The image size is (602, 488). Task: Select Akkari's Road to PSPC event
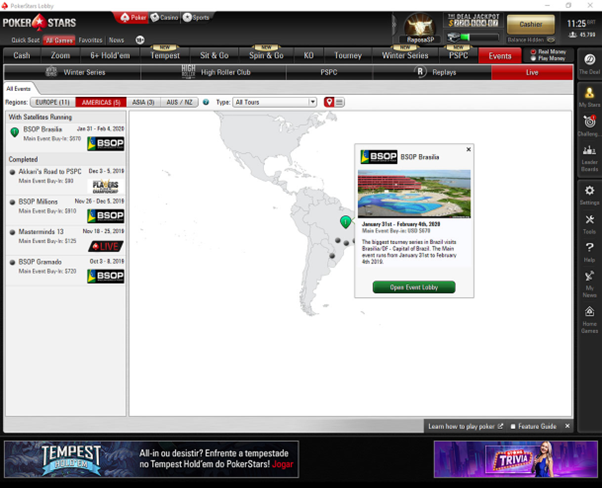click(66, 180)
